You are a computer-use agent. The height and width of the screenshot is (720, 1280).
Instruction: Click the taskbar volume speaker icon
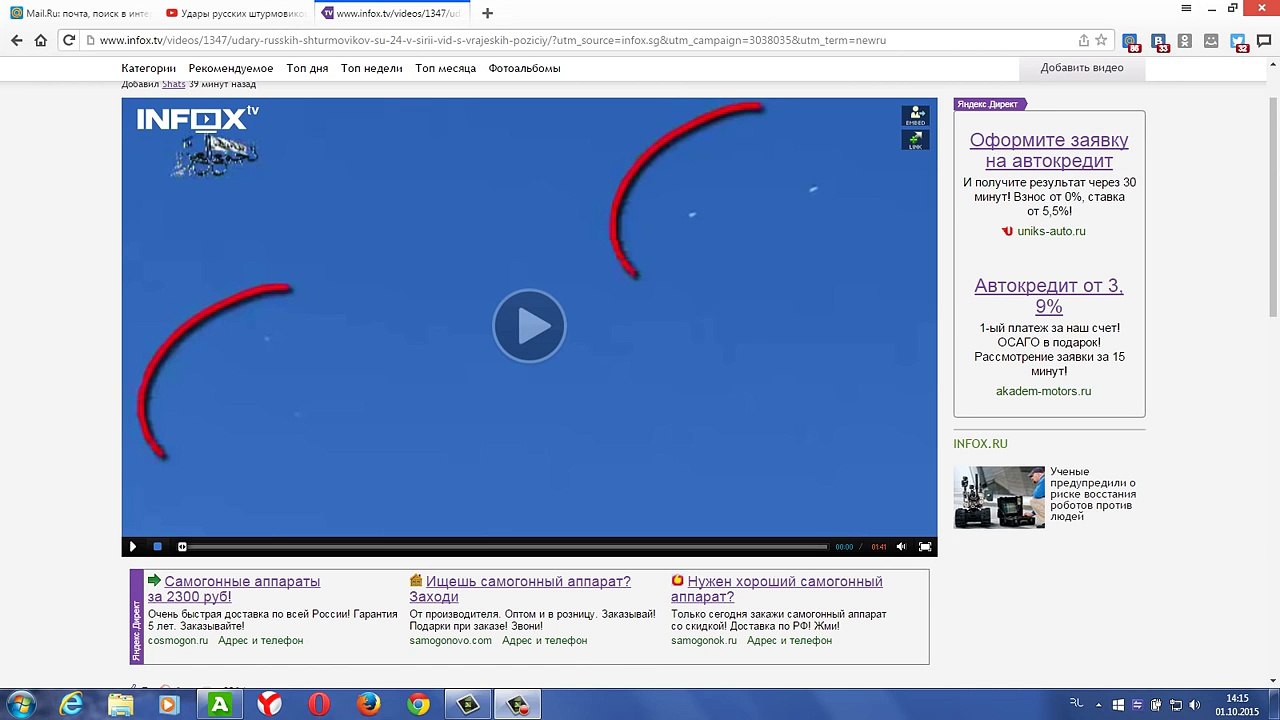click(1195, 705)
